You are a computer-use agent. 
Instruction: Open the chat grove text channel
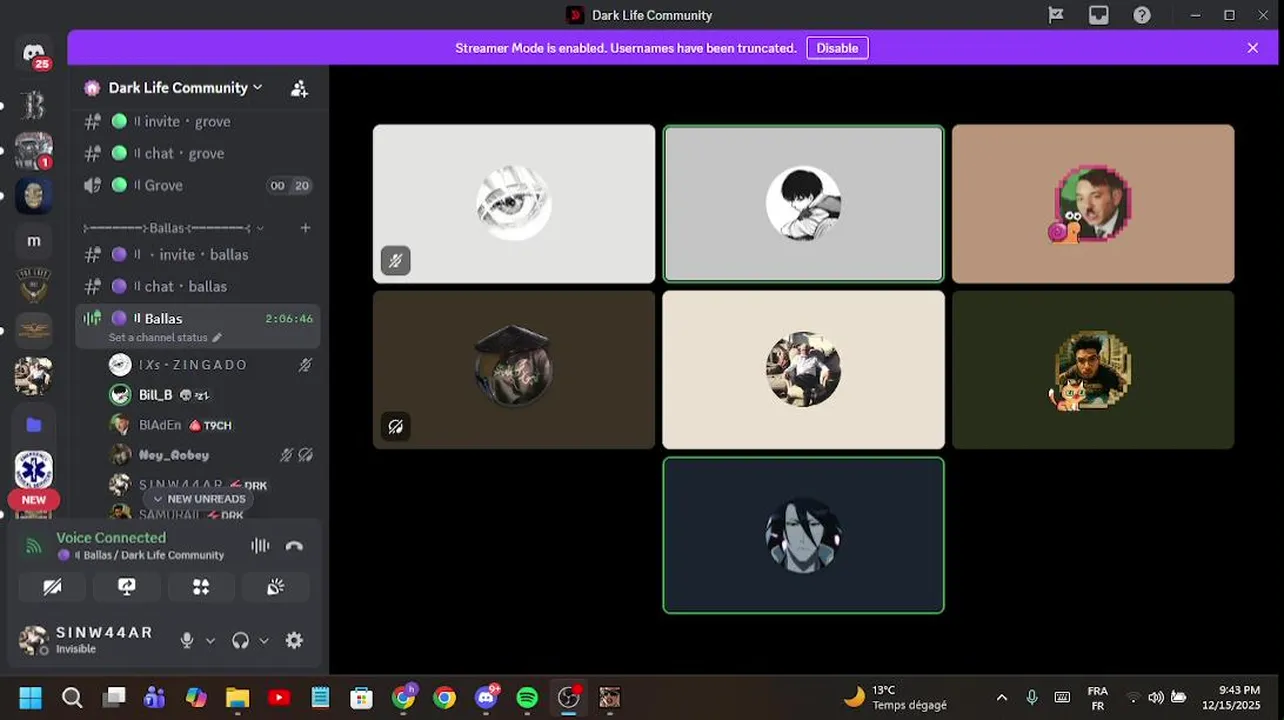click(198, 153)
